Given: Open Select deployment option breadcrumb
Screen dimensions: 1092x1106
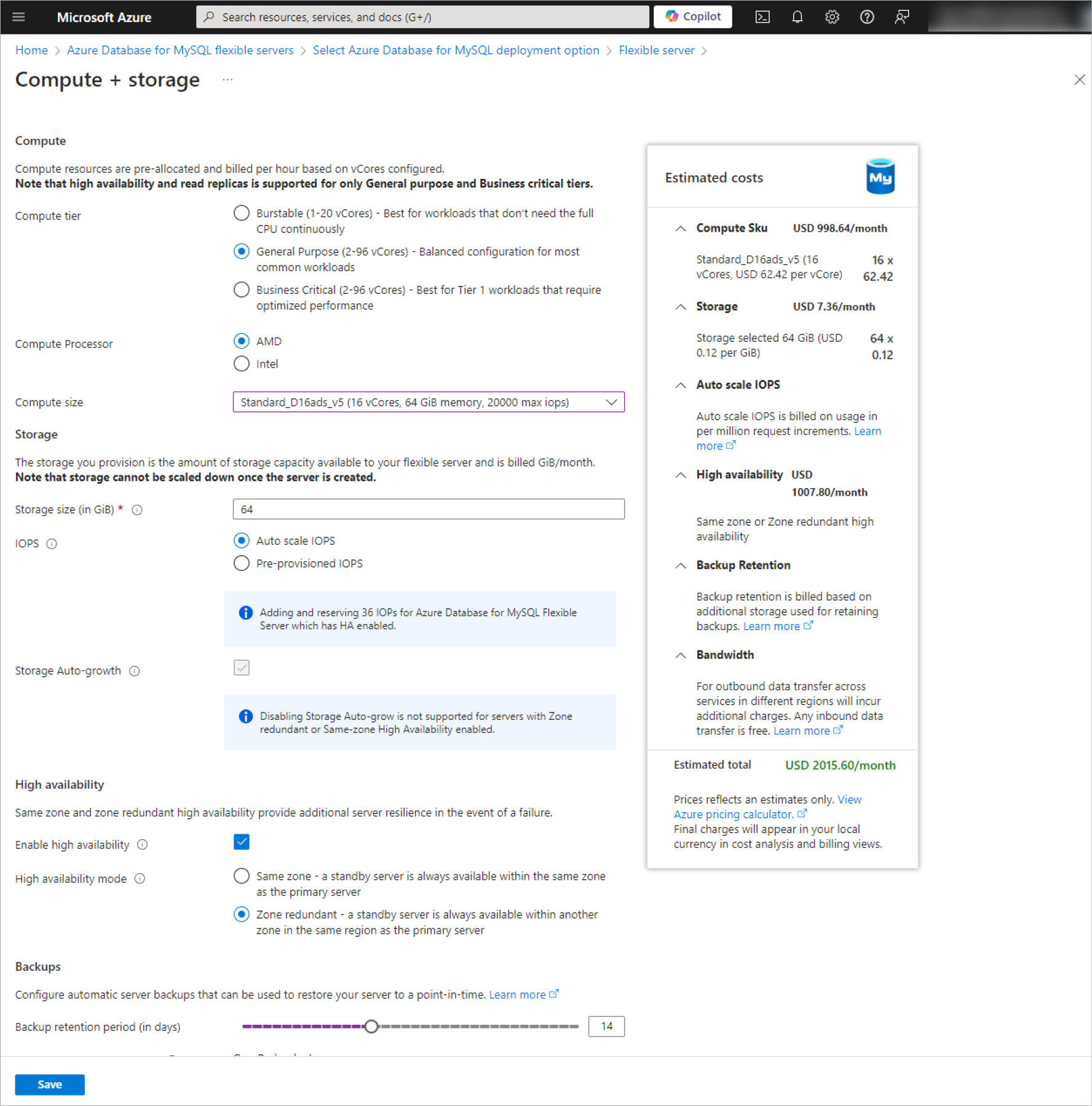Looking at the screenshot, I should click(456, 50).
